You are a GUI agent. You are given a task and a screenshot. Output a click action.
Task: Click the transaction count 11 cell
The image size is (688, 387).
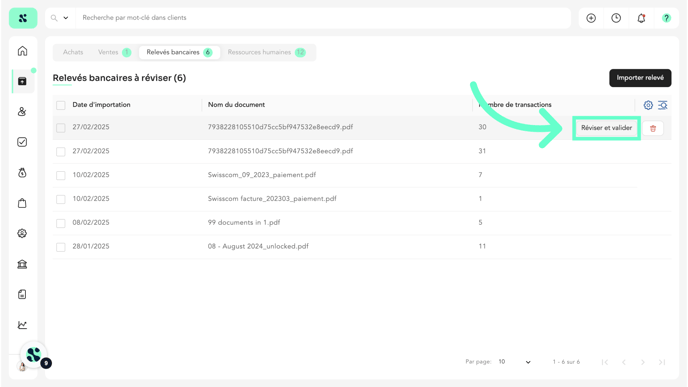point(482,246)
